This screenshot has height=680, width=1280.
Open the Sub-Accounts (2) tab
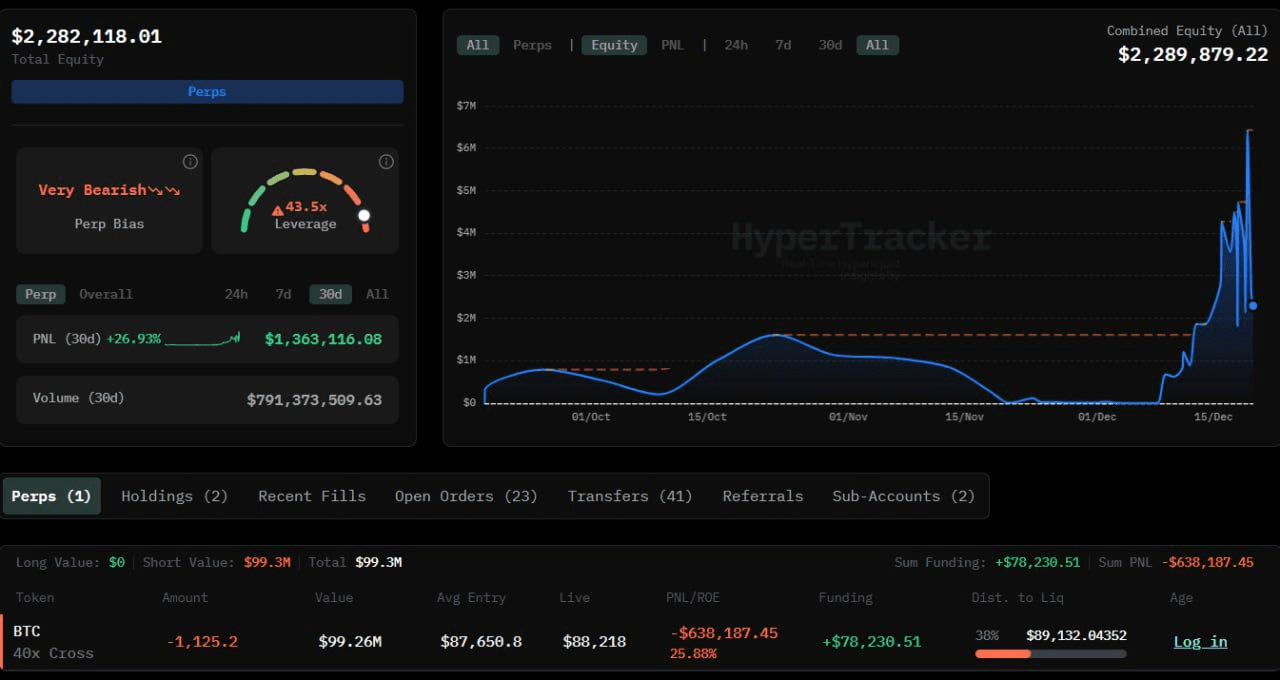[x=903, y=496]
